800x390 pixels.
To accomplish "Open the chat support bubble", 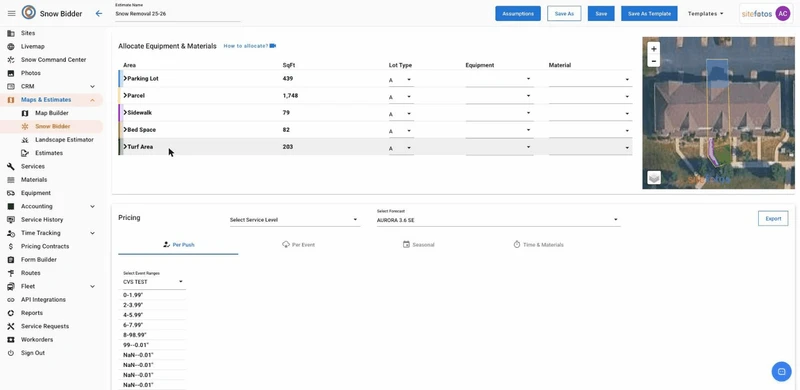I will point(781,372).
